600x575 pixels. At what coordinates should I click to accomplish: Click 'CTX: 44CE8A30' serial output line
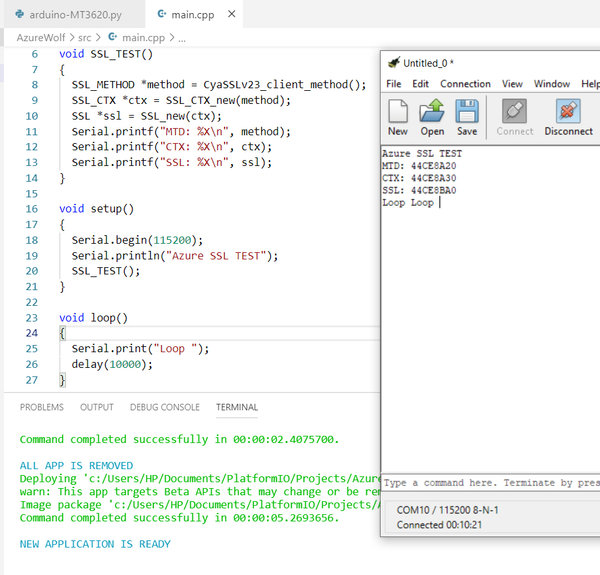click(419, 178)
